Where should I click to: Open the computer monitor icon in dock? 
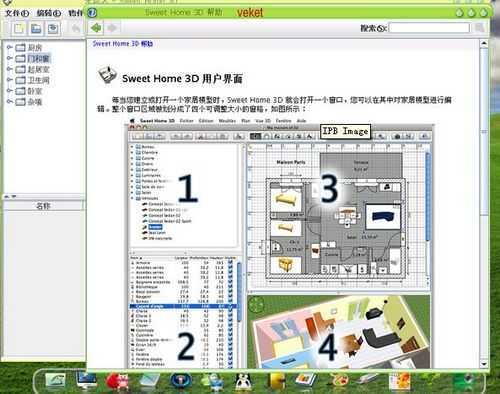pyautogui.click(x=86, y=380)
